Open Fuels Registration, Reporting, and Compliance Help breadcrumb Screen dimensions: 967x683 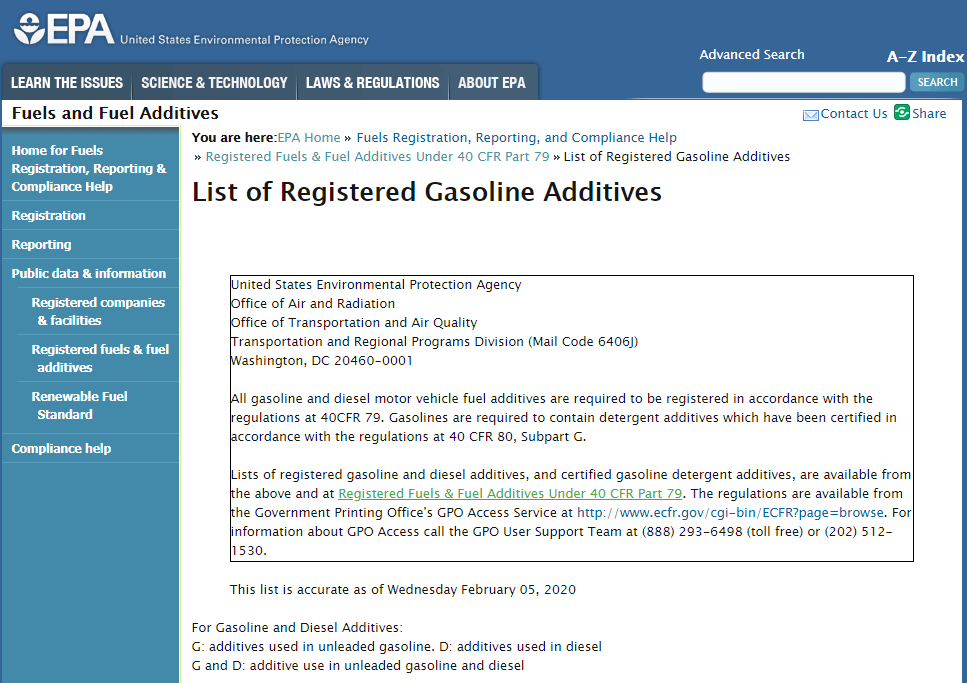click(x=516, y=138)
